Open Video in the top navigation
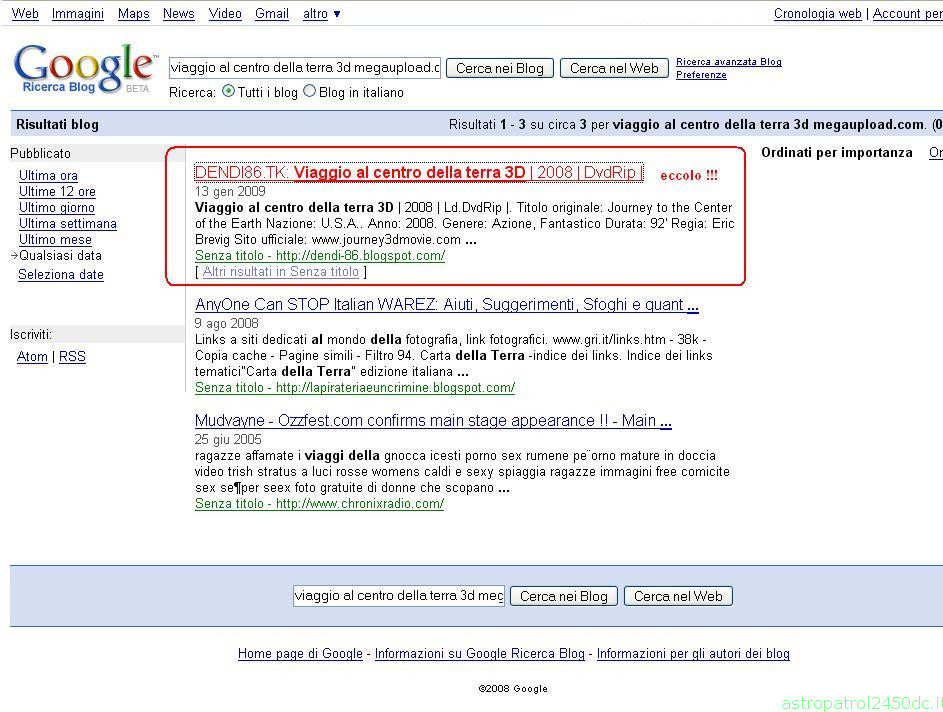Image resolution: width=943 pixels, height=712 pixels. point(225,13)
